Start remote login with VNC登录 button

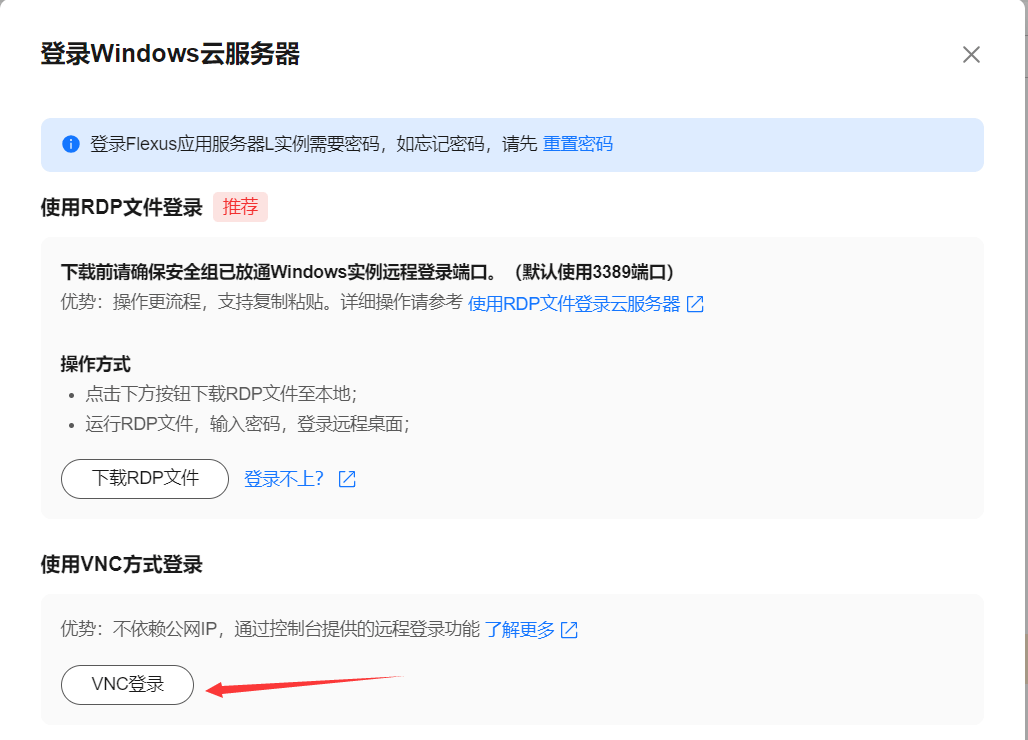[127, 685]
